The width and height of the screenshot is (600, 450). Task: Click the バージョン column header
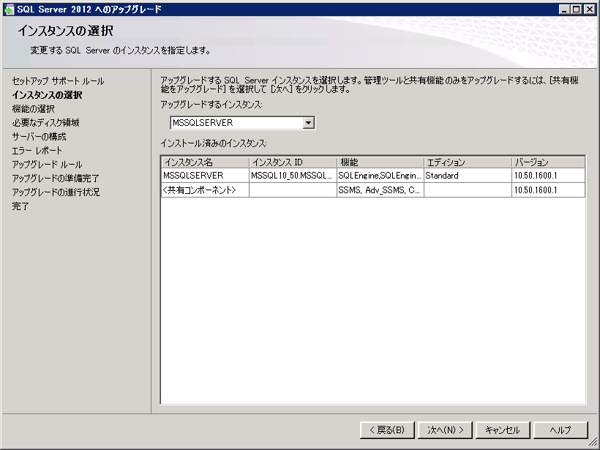coord(548,162)
